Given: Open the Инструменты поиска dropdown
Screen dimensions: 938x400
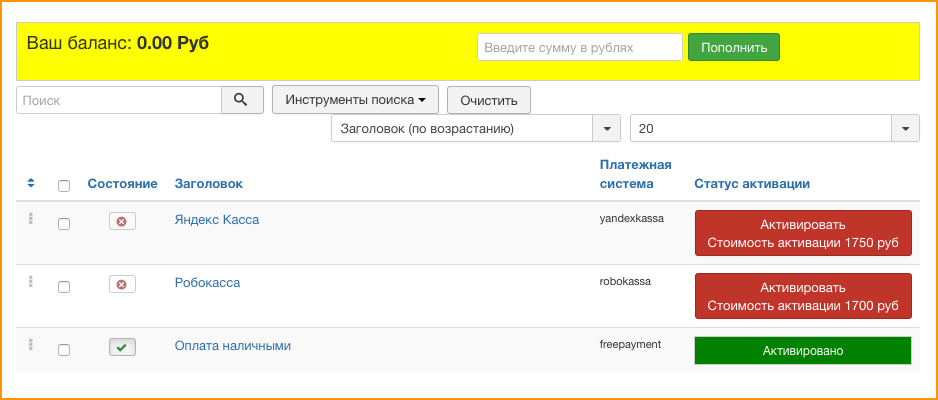Looking at the screenshot, I should click(x=355, y=100).
